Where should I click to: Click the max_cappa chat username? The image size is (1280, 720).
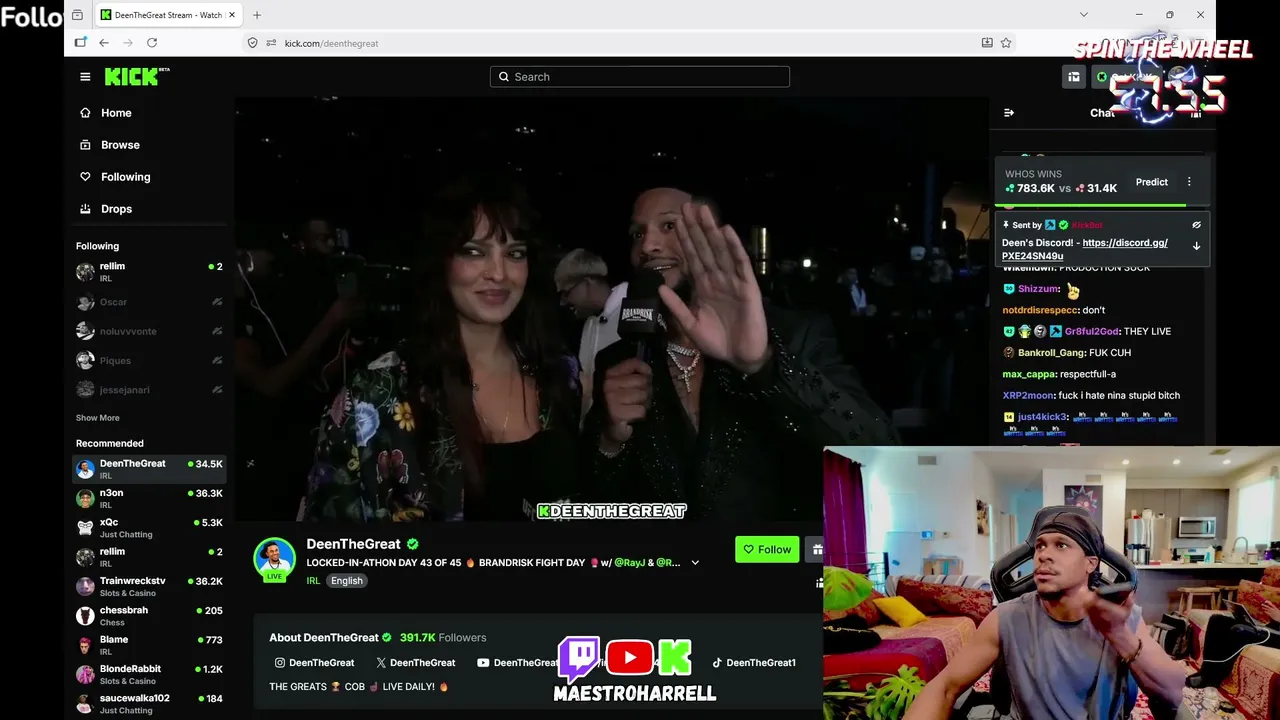click(x=1029, y=374)
